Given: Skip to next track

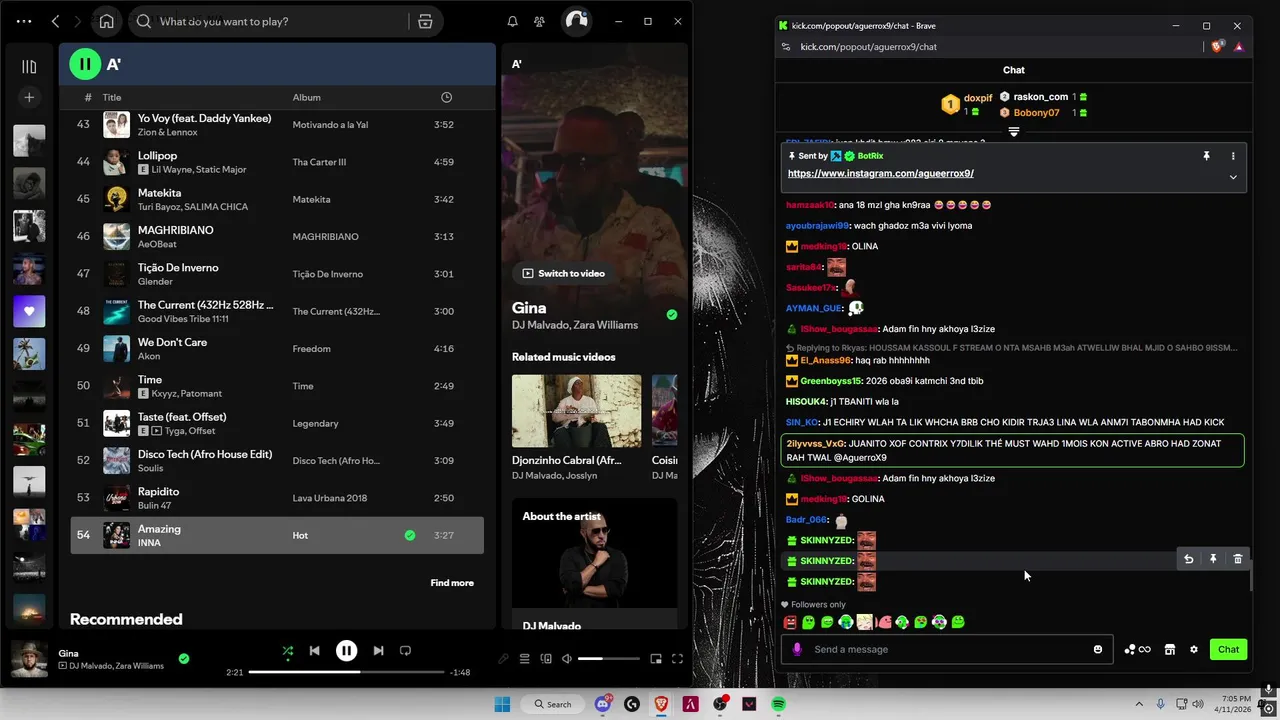Looking at the screenshot, I should (x=378, y=650).
